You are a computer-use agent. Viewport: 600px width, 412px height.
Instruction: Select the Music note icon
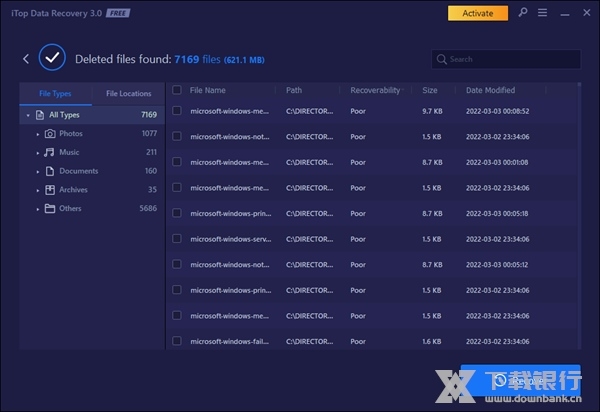pos(49,152)
